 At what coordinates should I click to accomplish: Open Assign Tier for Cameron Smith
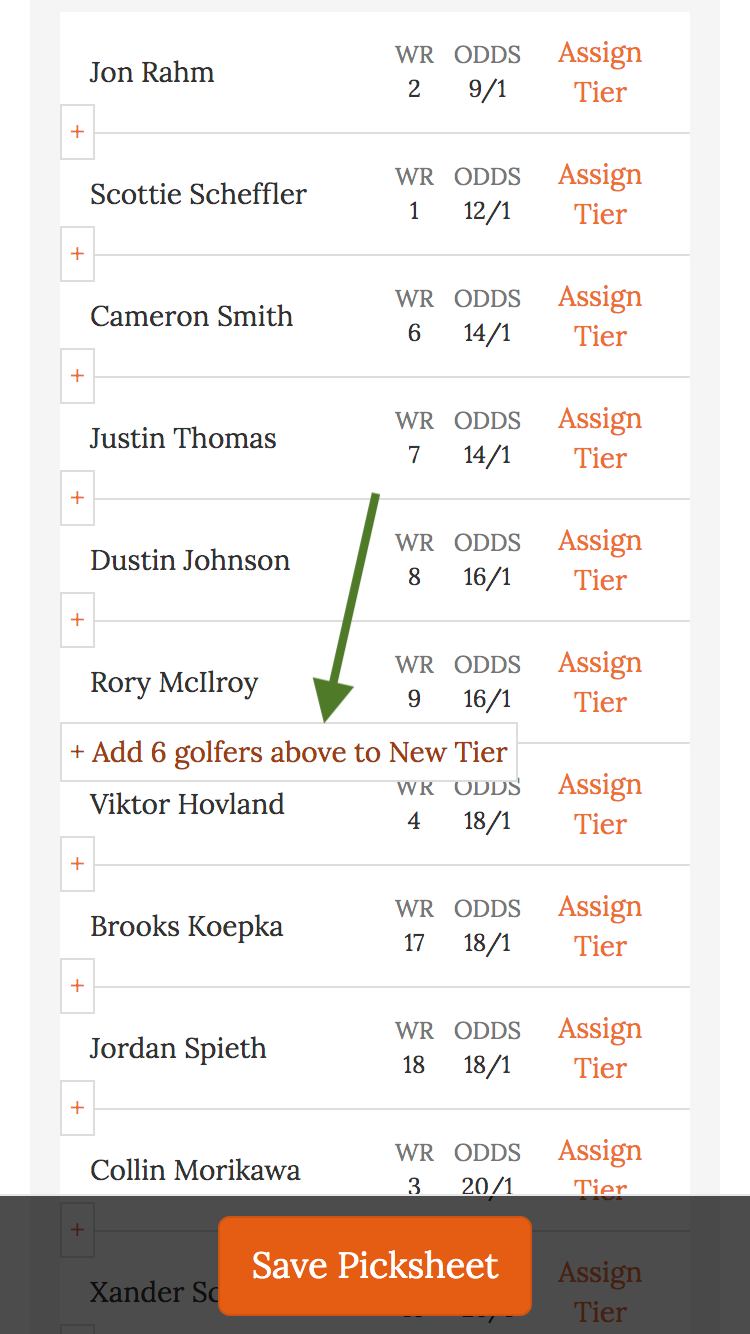pyautogui.click(x=600, y=316)
